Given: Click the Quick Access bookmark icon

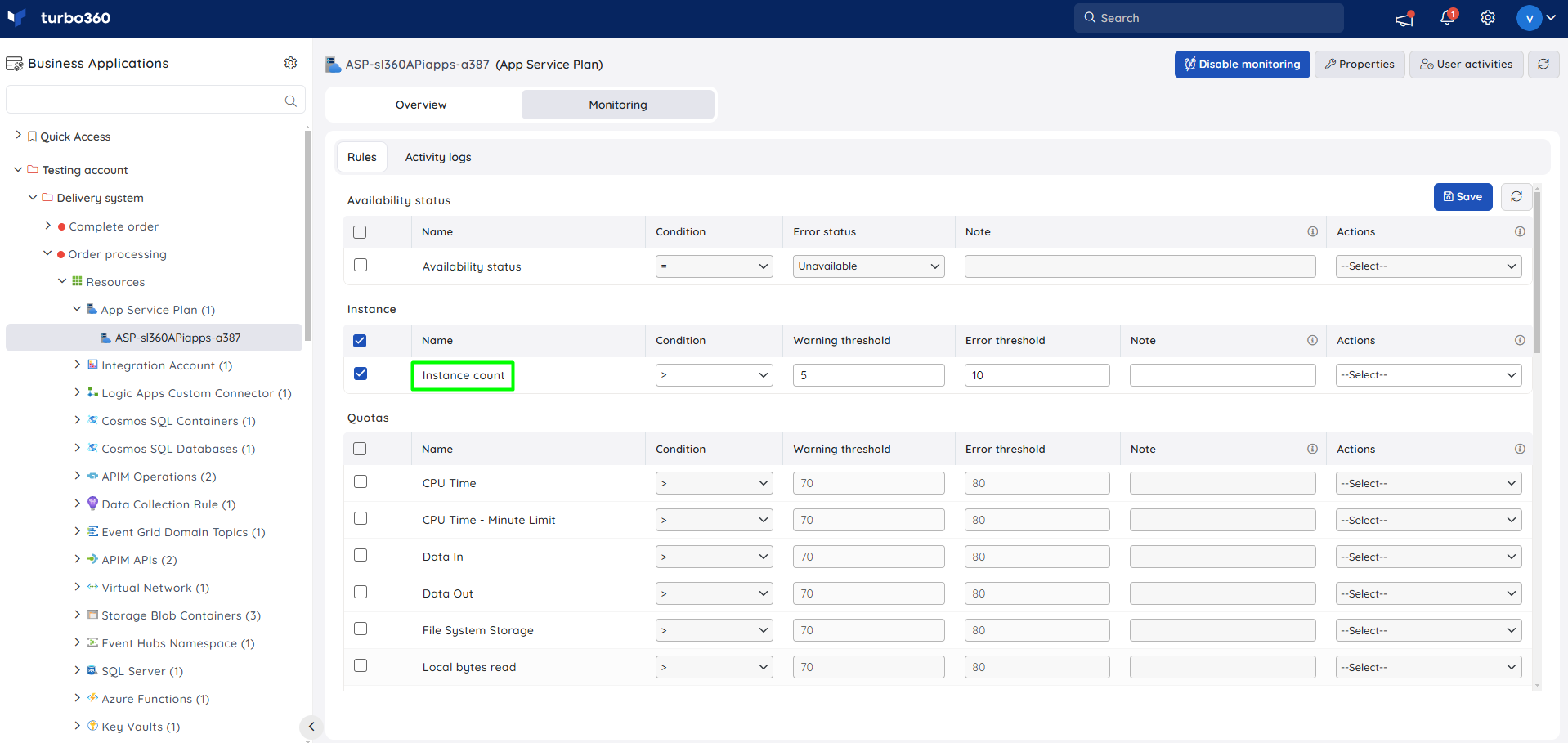Looking at the screenshot, I should tap(32, 137).
